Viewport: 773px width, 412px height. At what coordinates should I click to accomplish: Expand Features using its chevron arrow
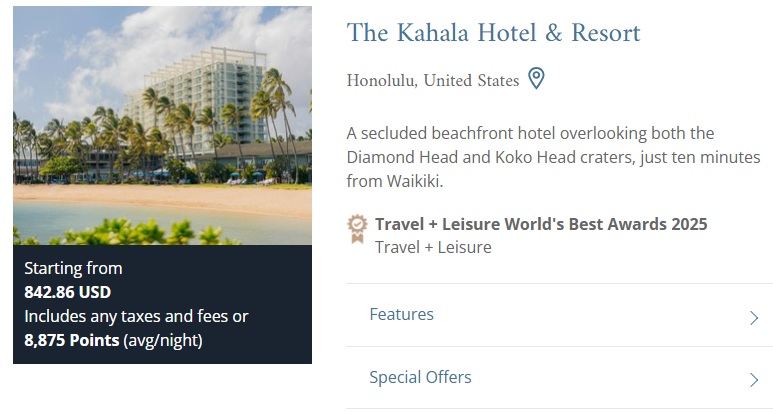tap(754, 318)
